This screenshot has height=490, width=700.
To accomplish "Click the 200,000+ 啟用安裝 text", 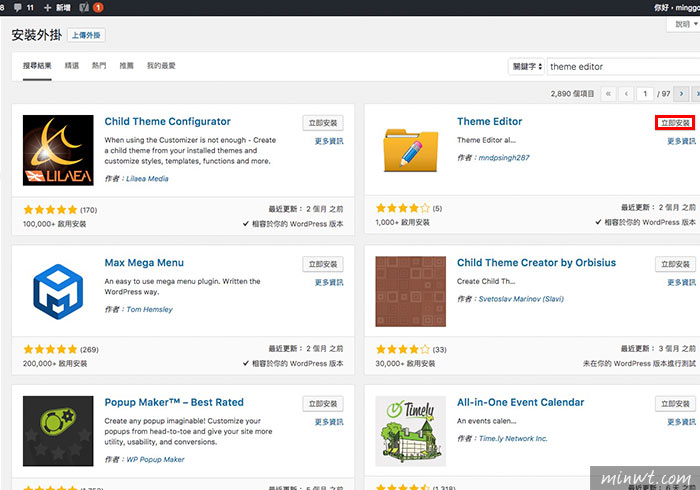I will 55,364.
